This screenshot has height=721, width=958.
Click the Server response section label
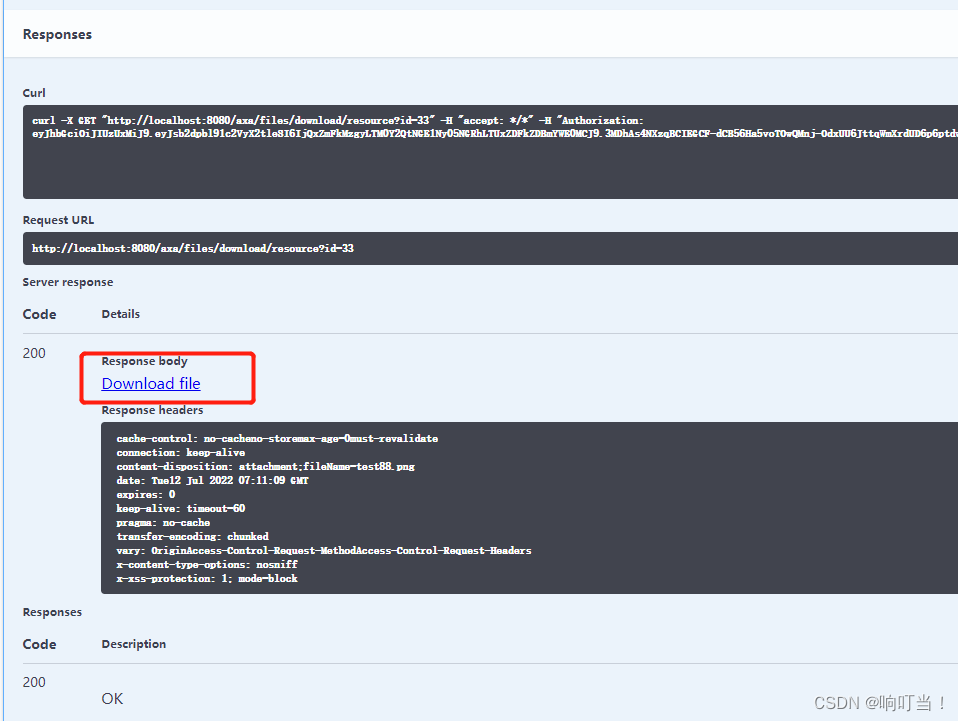pos(67,282)
